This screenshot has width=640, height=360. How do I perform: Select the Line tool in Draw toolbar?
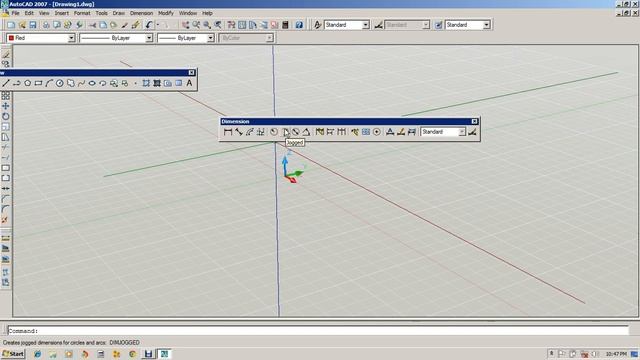pyautogui.click(x=6, y=83)
